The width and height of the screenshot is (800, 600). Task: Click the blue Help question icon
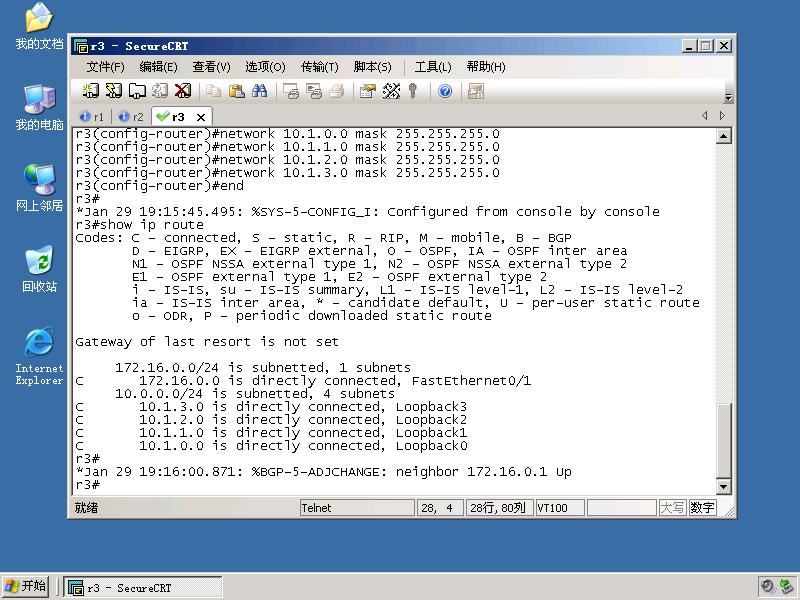coord(445,91)
